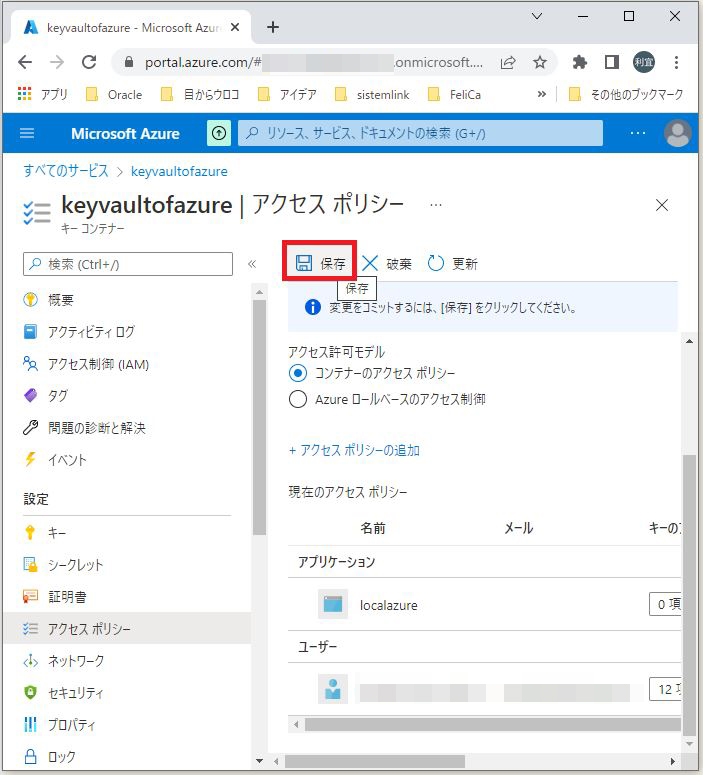Click the sidebar vertical scrollbar thumb

point(259,418)
